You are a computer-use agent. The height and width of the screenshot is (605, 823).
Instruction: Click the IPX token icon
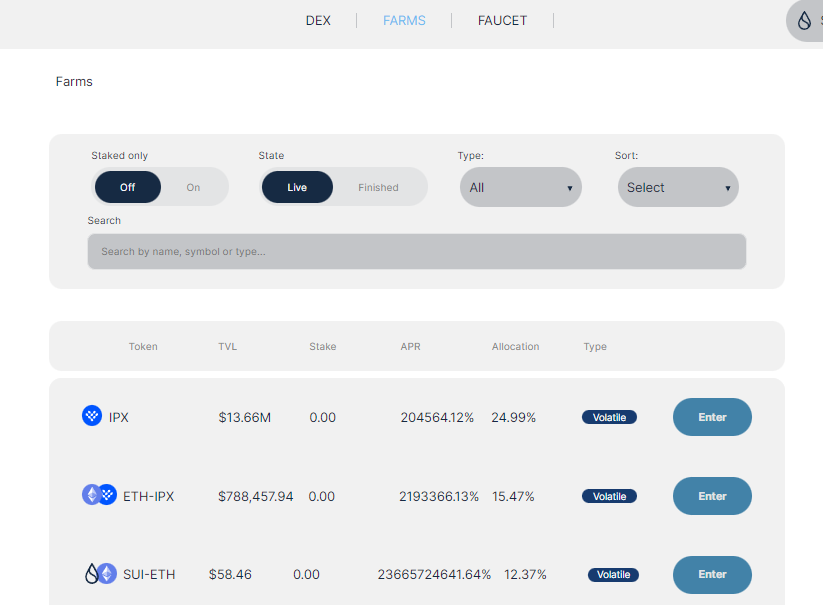point(92,416)
